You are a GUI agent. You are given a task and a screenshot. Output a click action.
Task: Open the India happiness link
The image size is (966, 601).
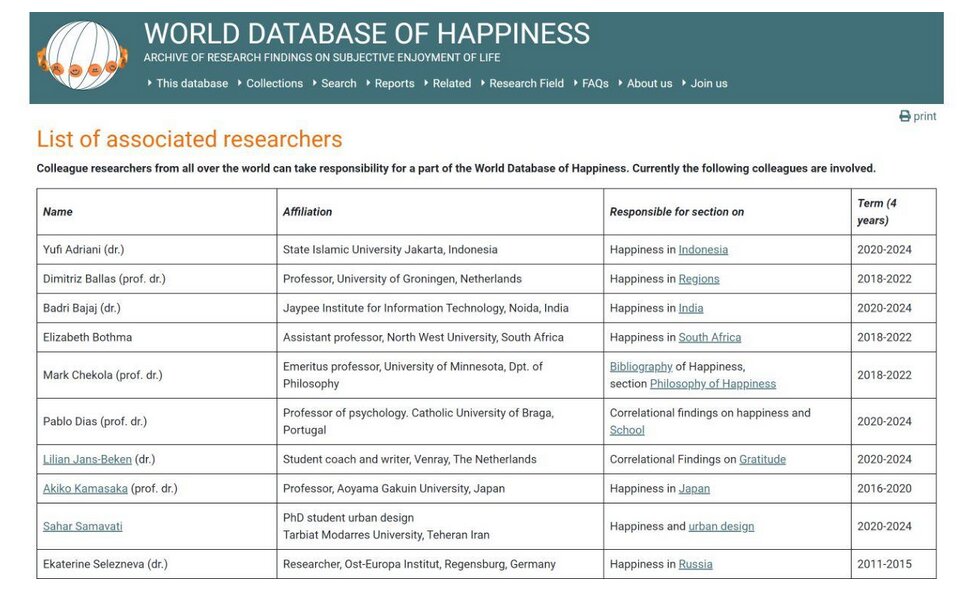691,308
